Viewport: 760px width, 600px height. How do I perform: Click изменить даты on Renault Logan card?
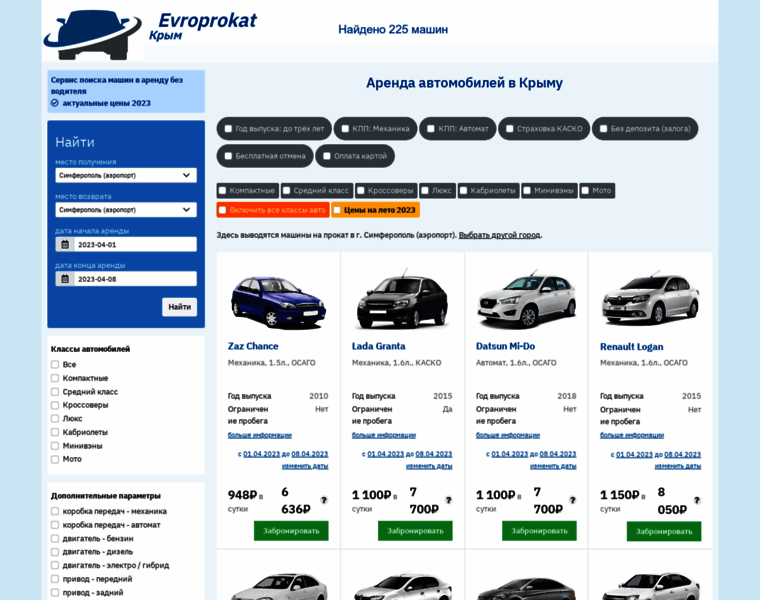point(678,466)
